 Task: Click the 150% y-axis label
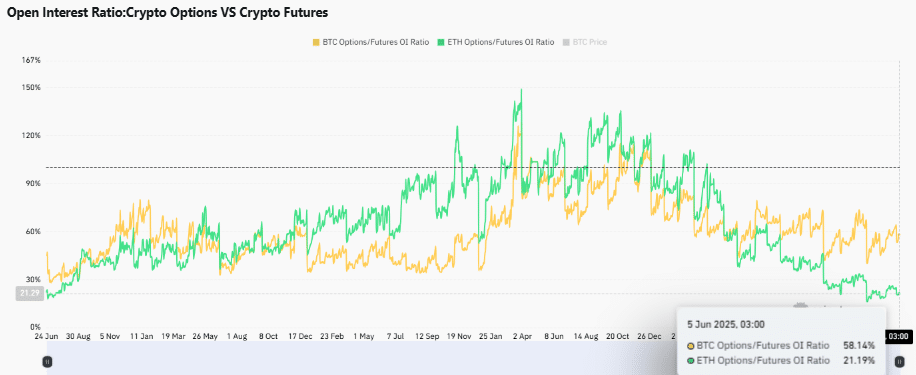tap(32, 88)
